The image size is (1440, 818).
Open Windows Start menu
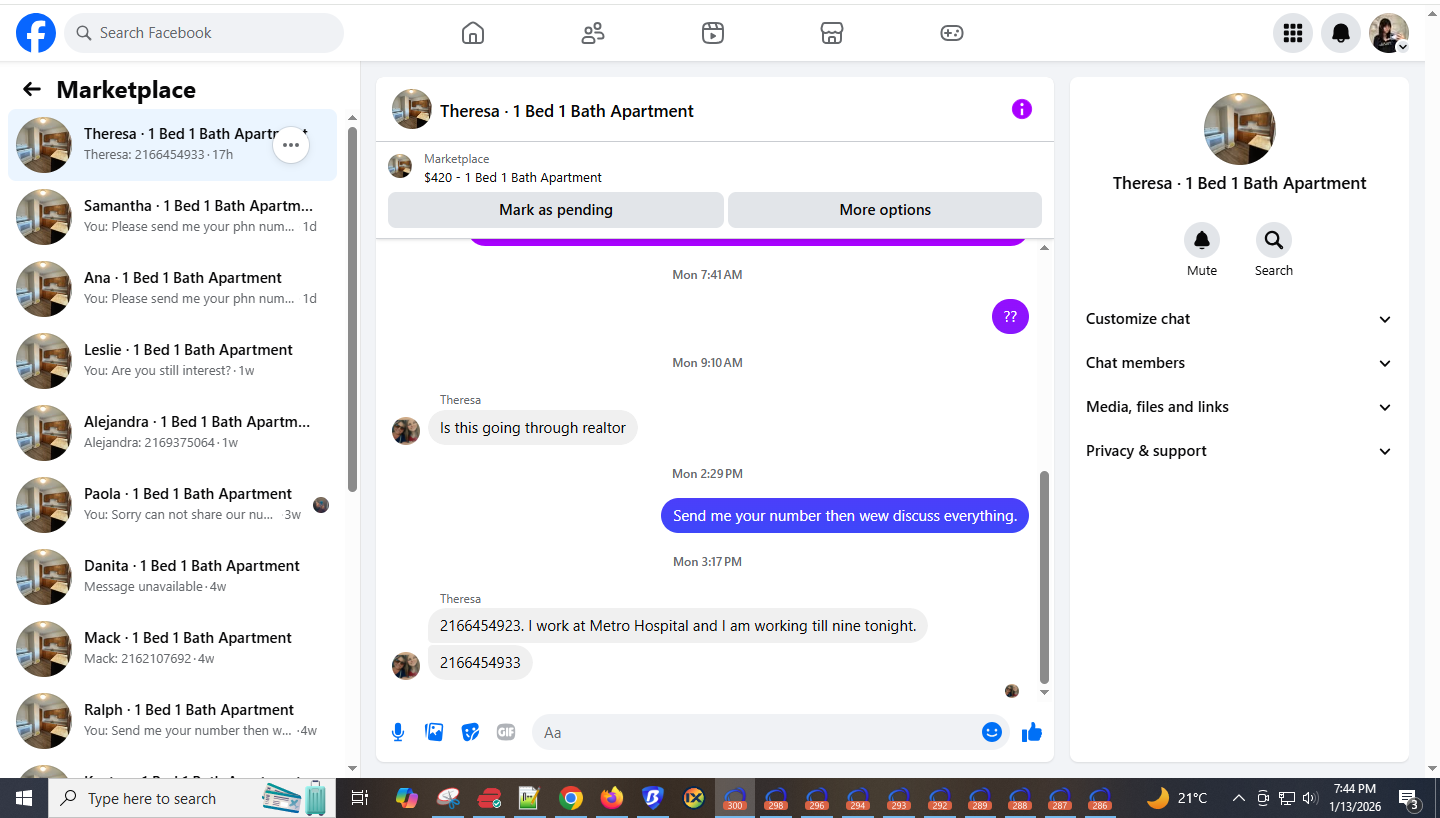point(24,798)
